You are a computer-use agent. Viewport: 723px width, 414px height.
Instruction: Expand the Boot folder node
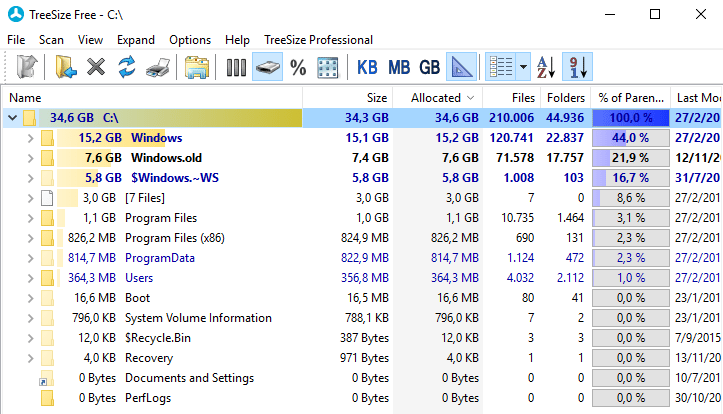click(x=30, y=298)
